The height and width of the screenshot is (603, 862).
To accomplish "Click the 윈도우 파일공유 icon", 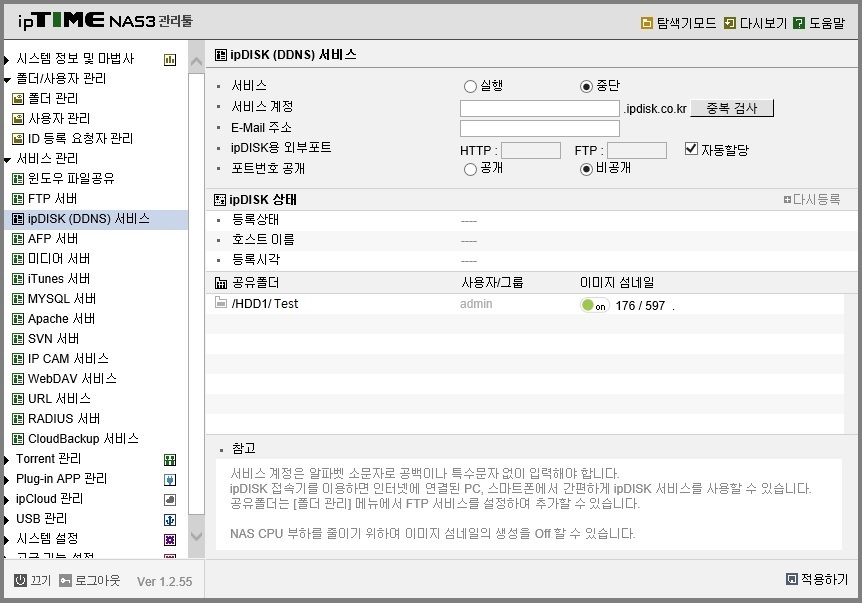I will 18,179.
